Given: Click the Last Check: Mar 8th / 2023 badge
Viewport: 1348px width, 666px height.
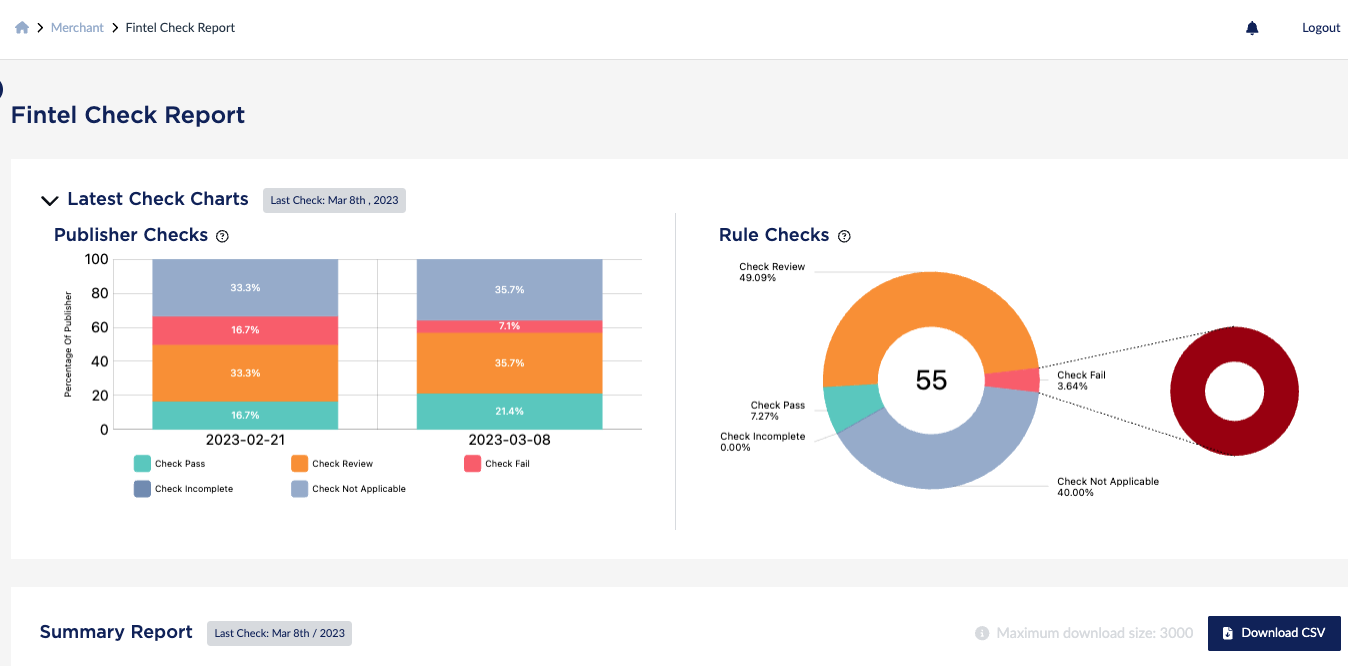Looking at the screenshot, I should (x=279, y=633).
